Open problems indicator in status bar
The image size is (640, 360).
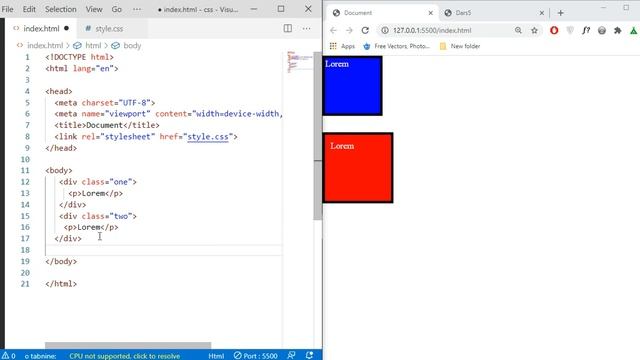[x=9, y=356]
